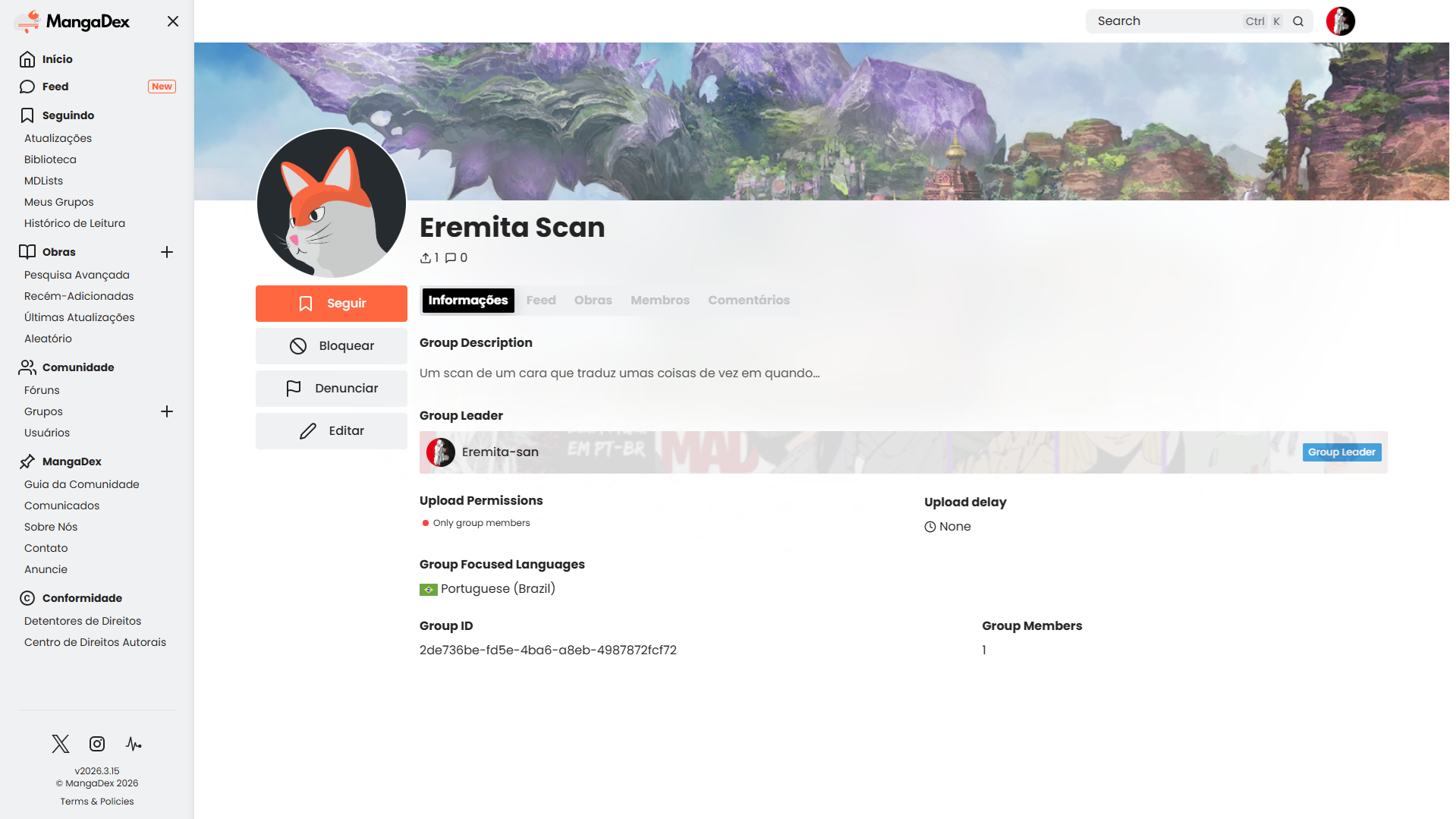The width and height of the screenshot is (1456, 819).
Task: Click the plus icon next to Obras
Action: (167, 252)
